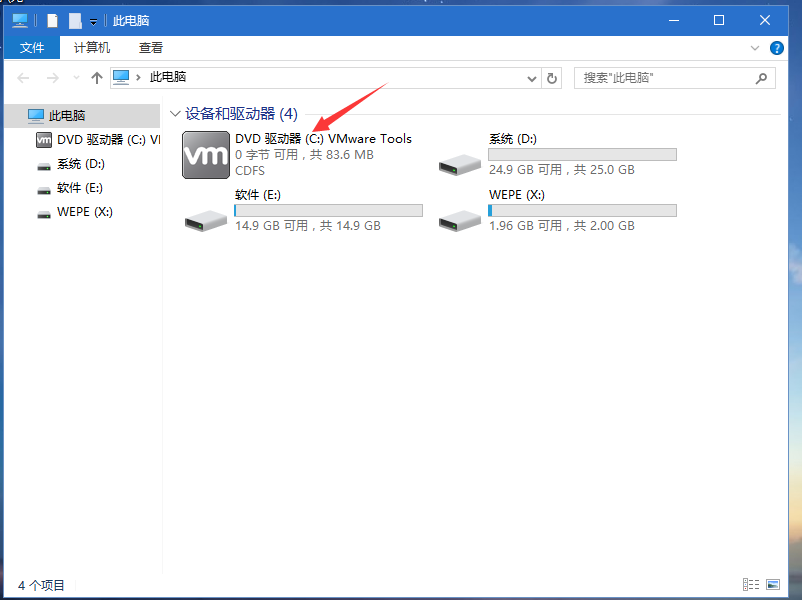Select 软件 (E:) in the navigation pane
802x600 pixels.
(80, 188)
